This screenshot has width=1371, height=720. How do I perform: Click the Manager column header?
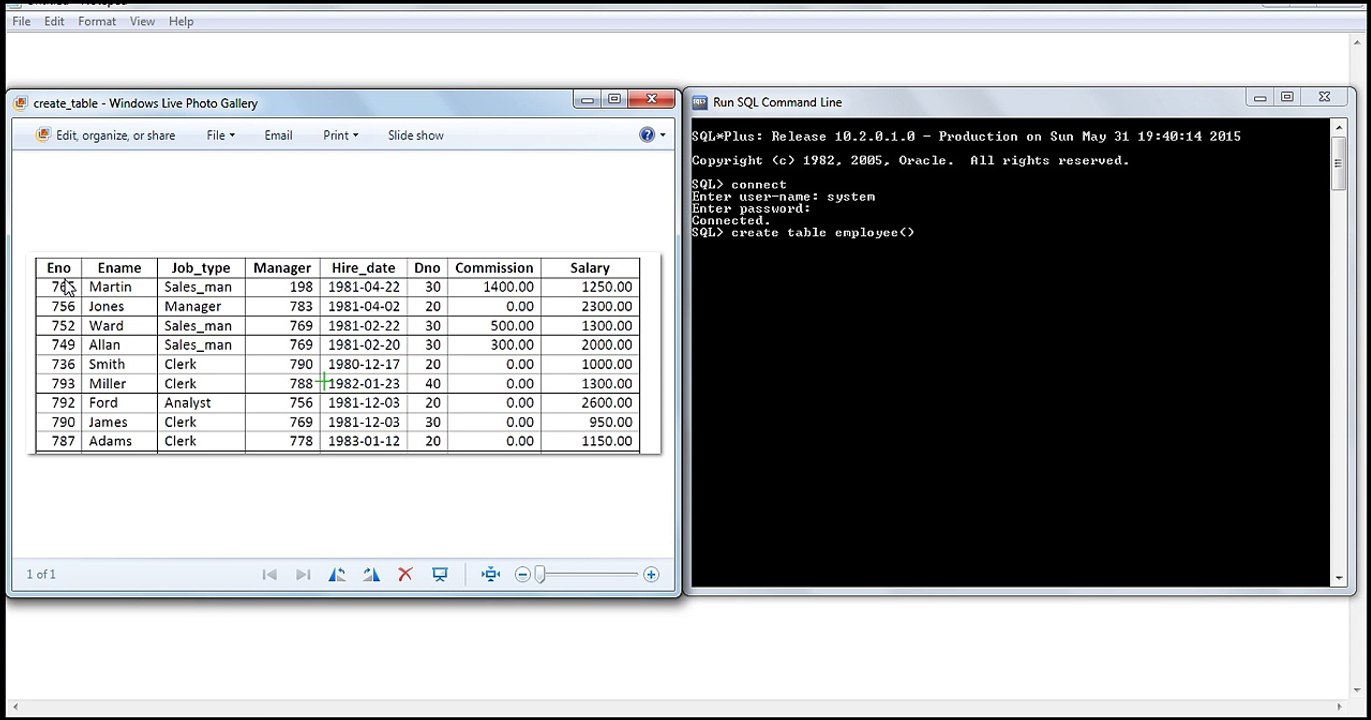point(282,268)
